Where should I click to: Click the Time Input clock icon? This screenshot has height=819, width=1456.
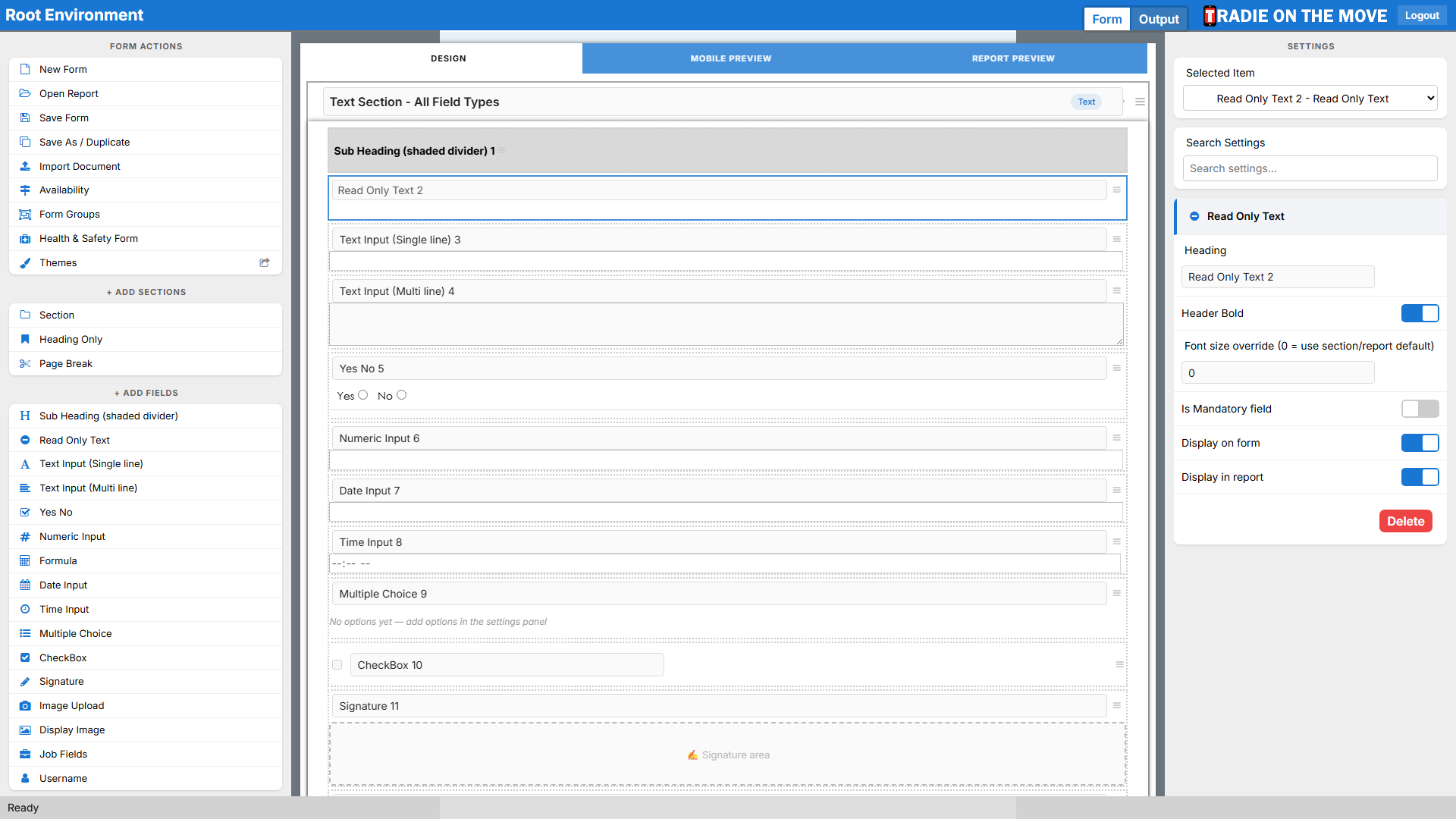[x=25, y=610]
